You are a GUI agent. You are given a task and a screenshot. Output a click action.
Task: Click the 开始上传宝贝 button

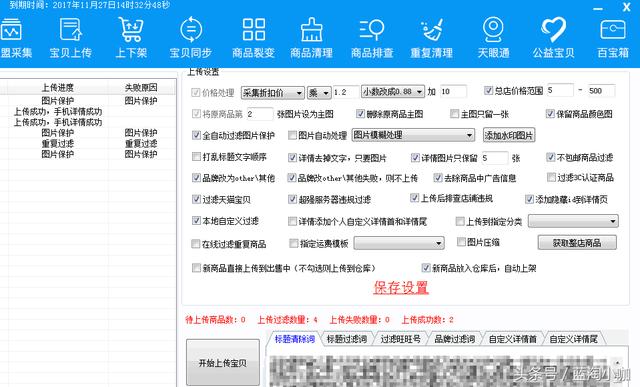[x=223, y=363]
